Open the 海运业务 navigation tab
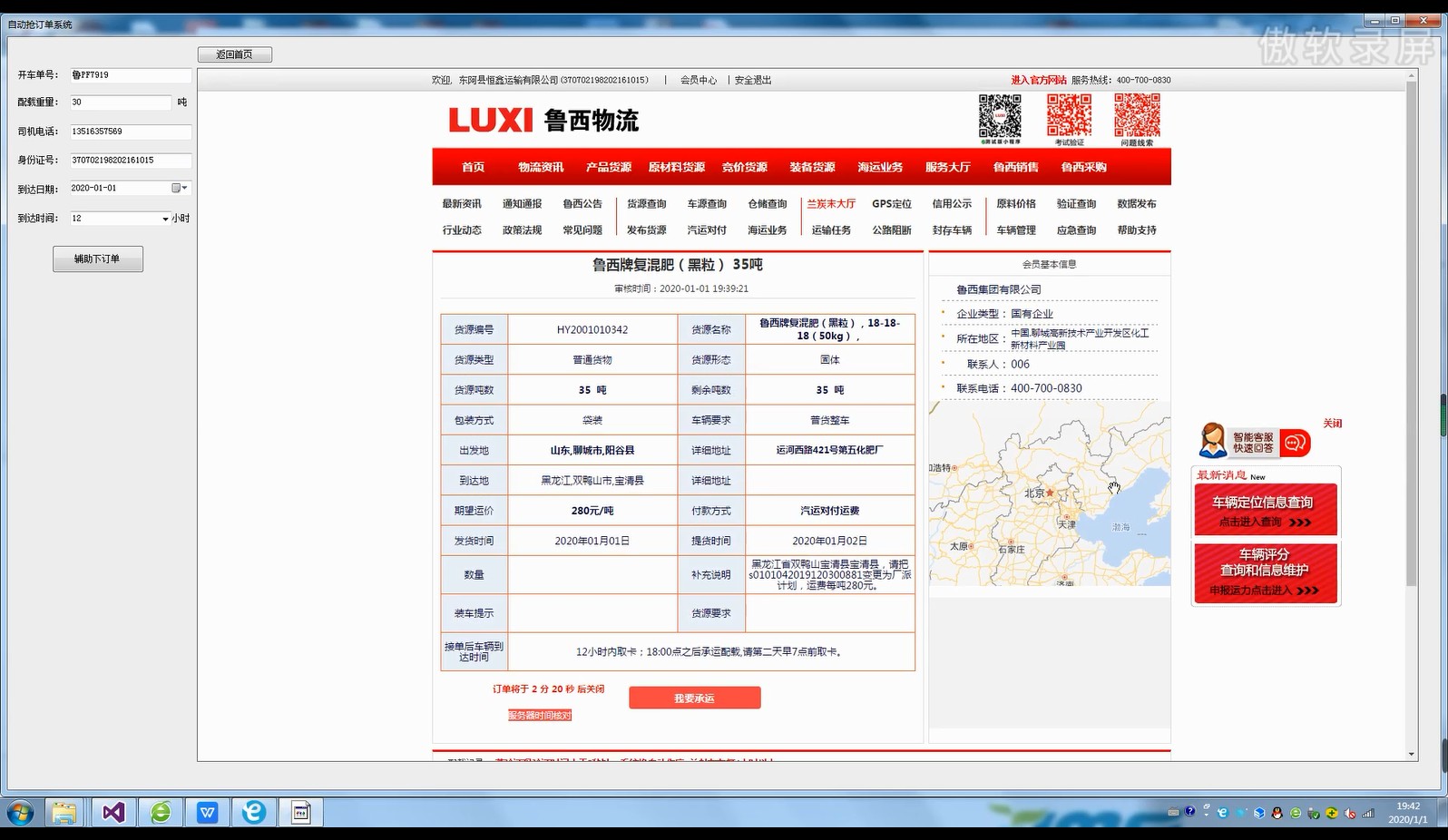Image resolution: width=1448 pixels, height=840 pixels. coord(880,167)
